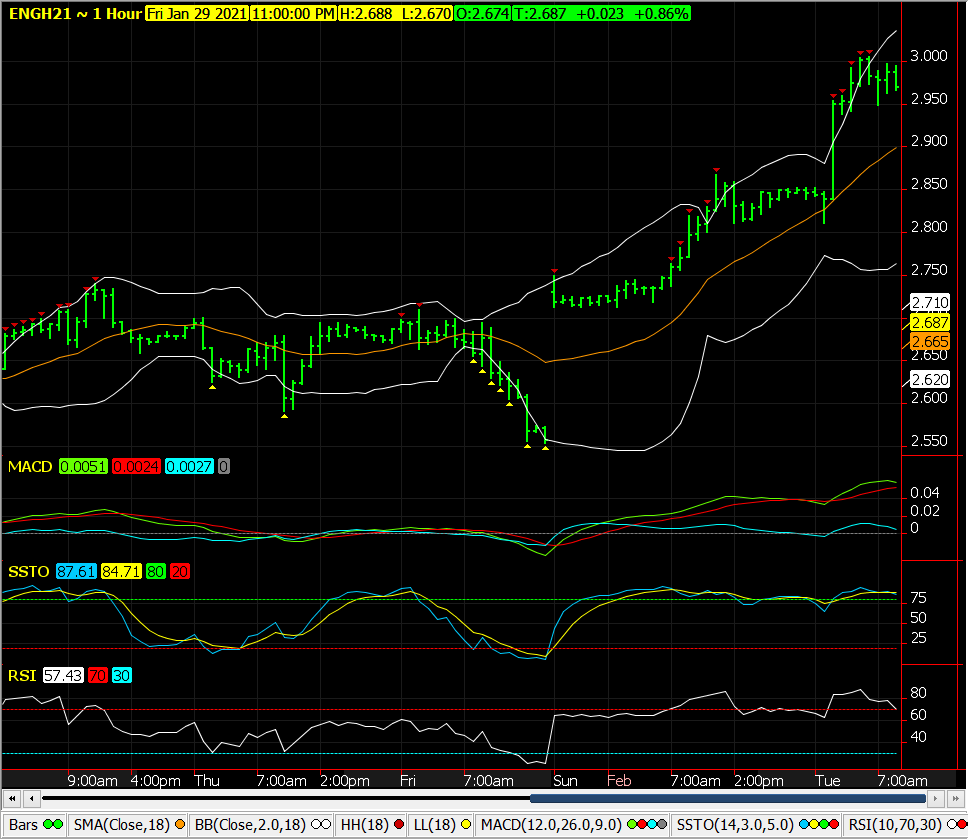Click the Tue label on the time axis
Screen dimensions: 968x840
828,781
